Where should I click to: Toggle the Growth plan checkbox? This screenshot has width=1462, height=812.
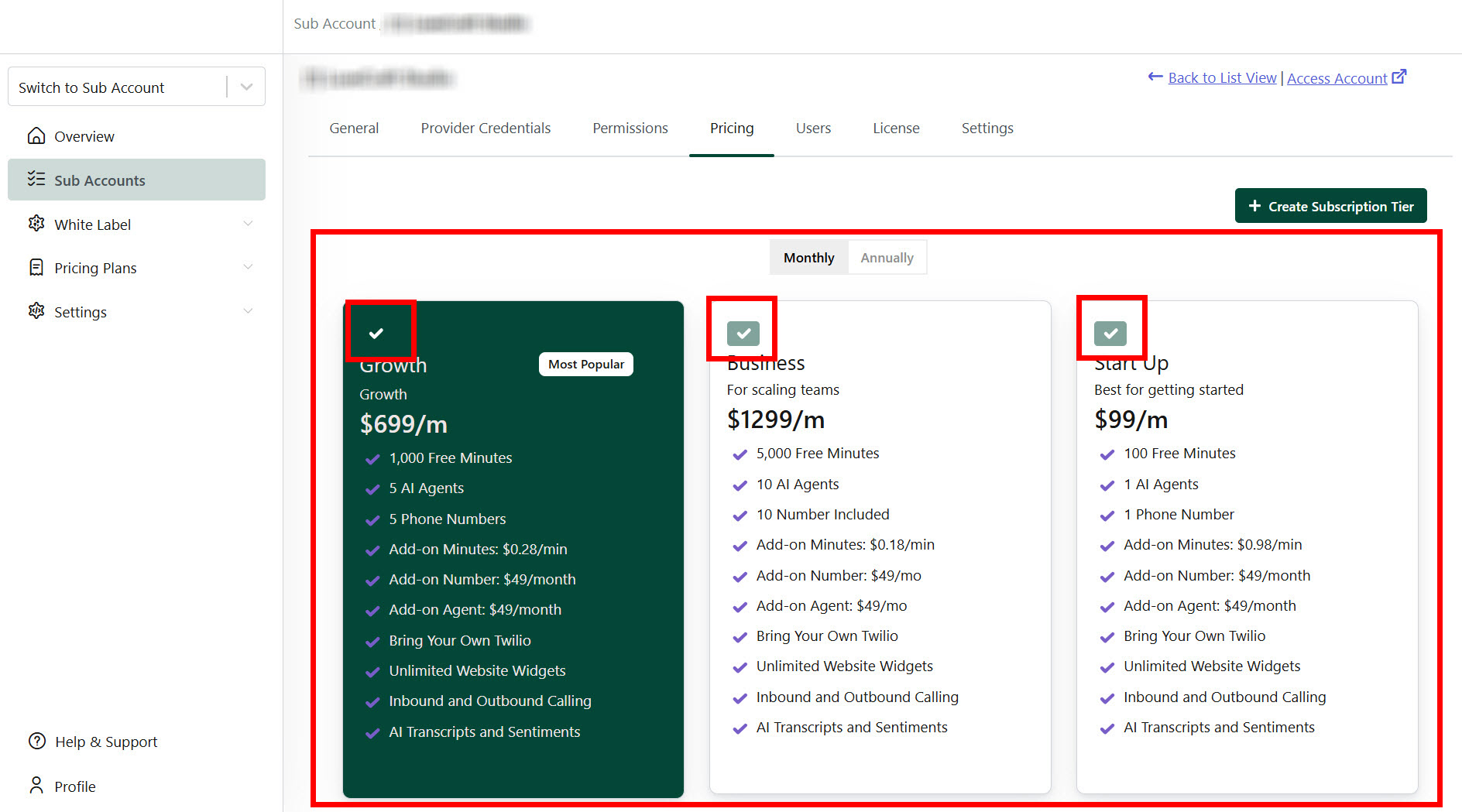click(x=376, y=333)
